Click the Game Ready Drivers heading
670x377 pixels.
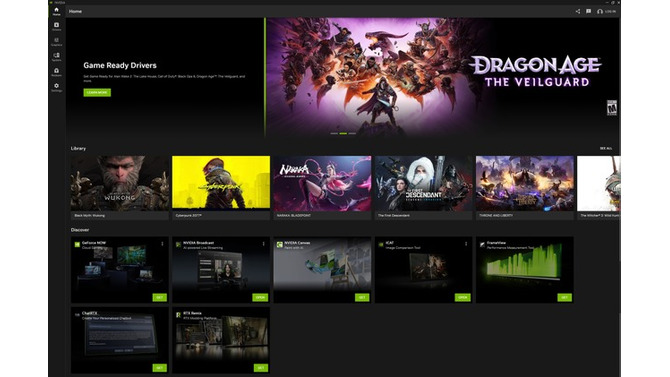point(120,65)
